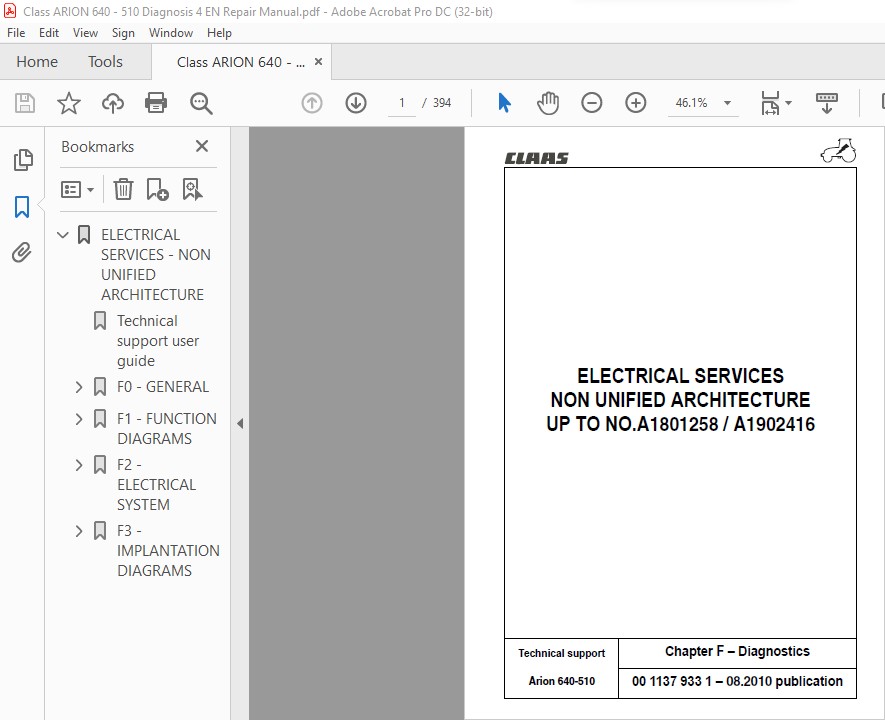
Task: Open the bookmark options menu
Action: (x=77, y=190)
